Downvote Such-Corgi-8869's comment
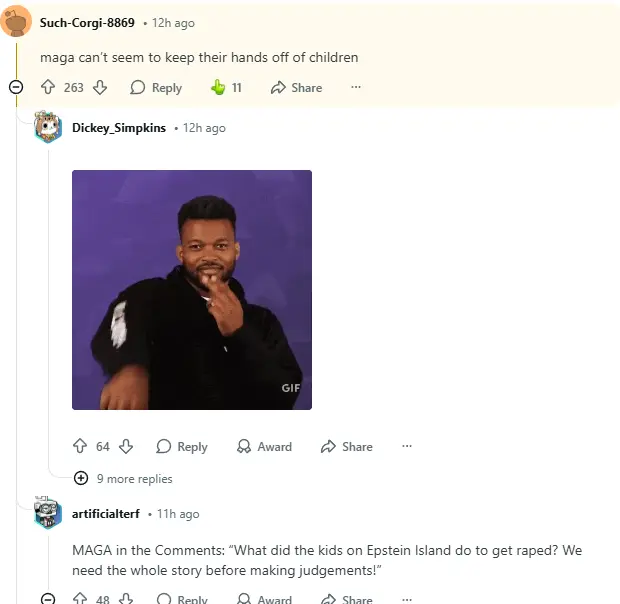Screen dimensions: 620x604 point(100,87)
